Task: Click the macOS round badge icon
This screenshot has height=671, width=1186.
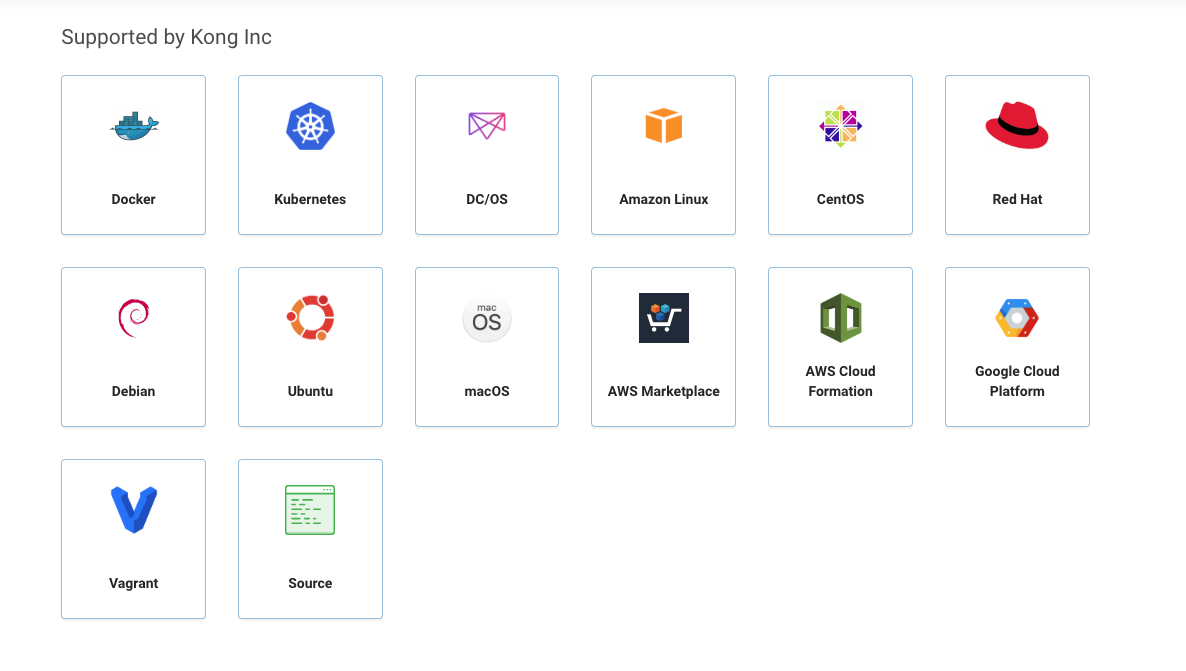Action: [x=486, y=318]
